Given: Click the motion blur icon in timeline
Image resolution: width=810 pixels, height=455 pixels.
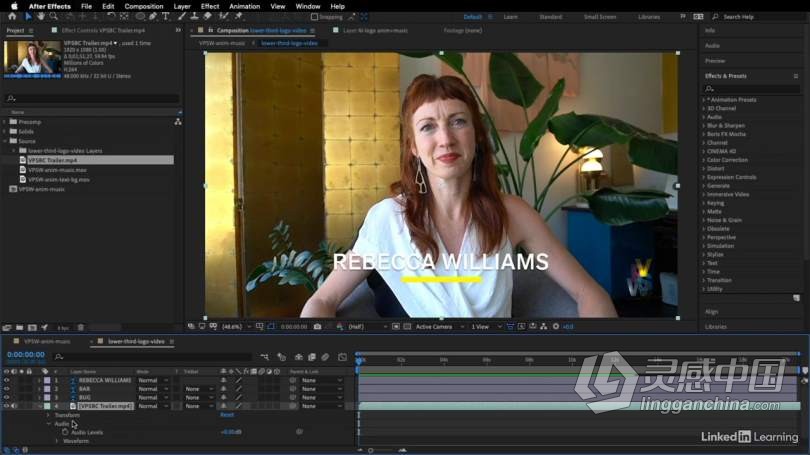Looking at the screenshot, I should point(325,357).
